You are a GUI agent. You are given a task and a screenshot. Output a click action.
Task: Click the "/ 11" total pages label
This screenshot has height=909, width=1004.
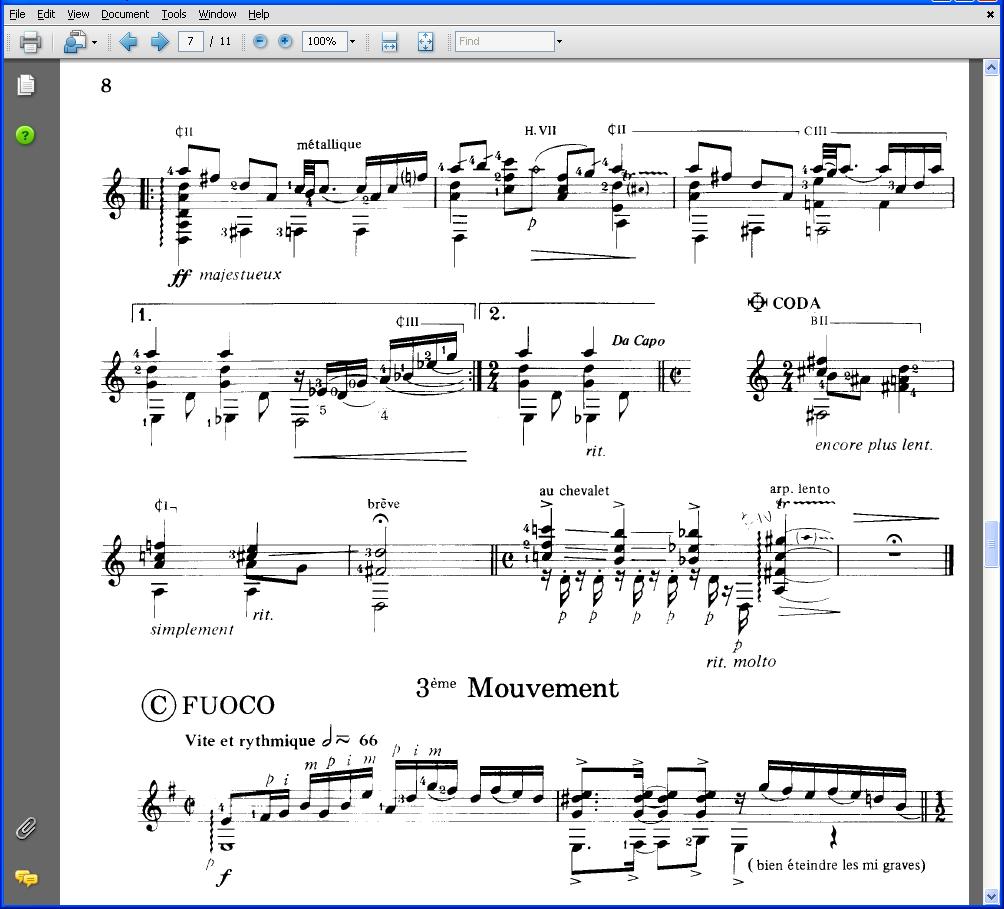click(221, 42)
